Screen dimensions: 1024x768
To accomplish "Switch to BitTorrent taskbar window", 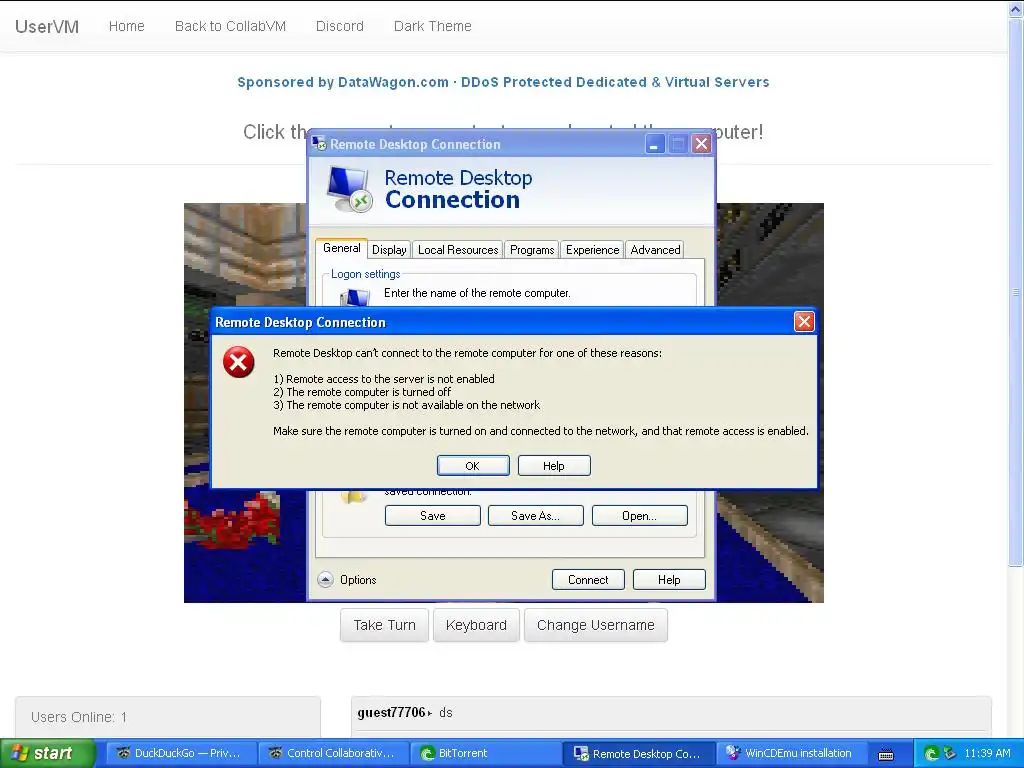I will [x=486, y=754].
